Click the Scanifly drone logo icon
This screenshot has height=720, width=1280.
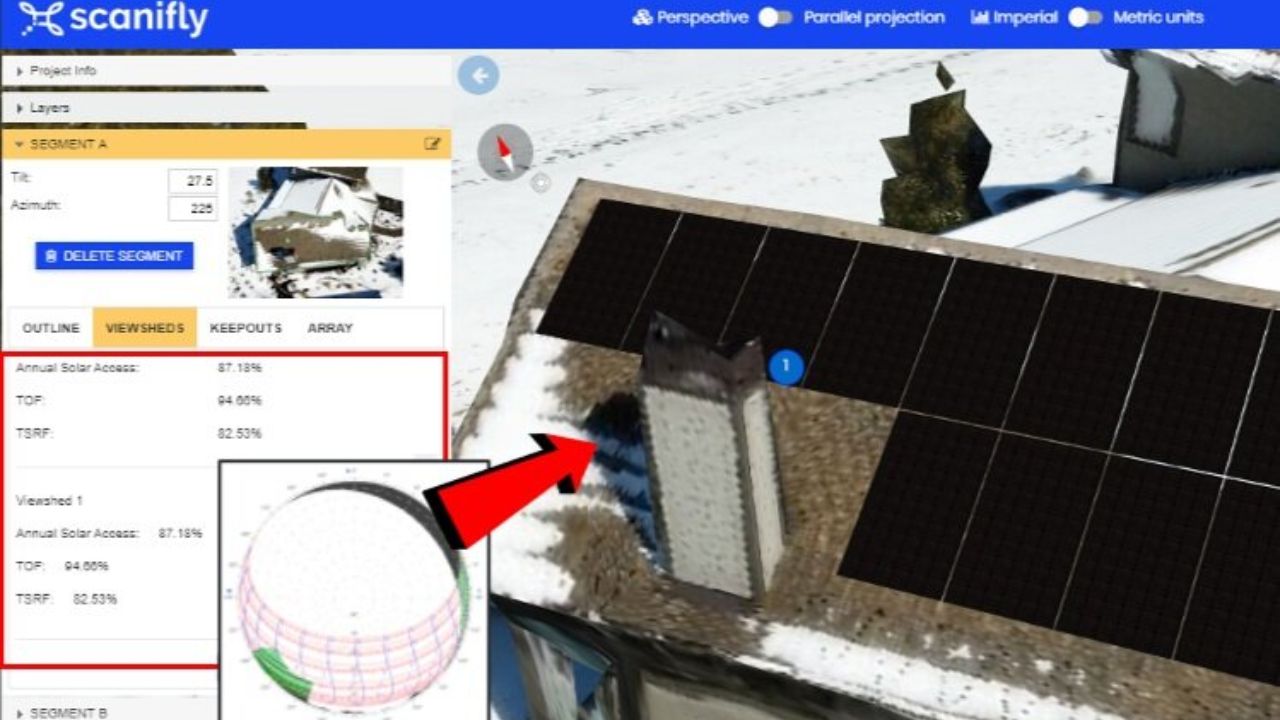click(41, 18)
